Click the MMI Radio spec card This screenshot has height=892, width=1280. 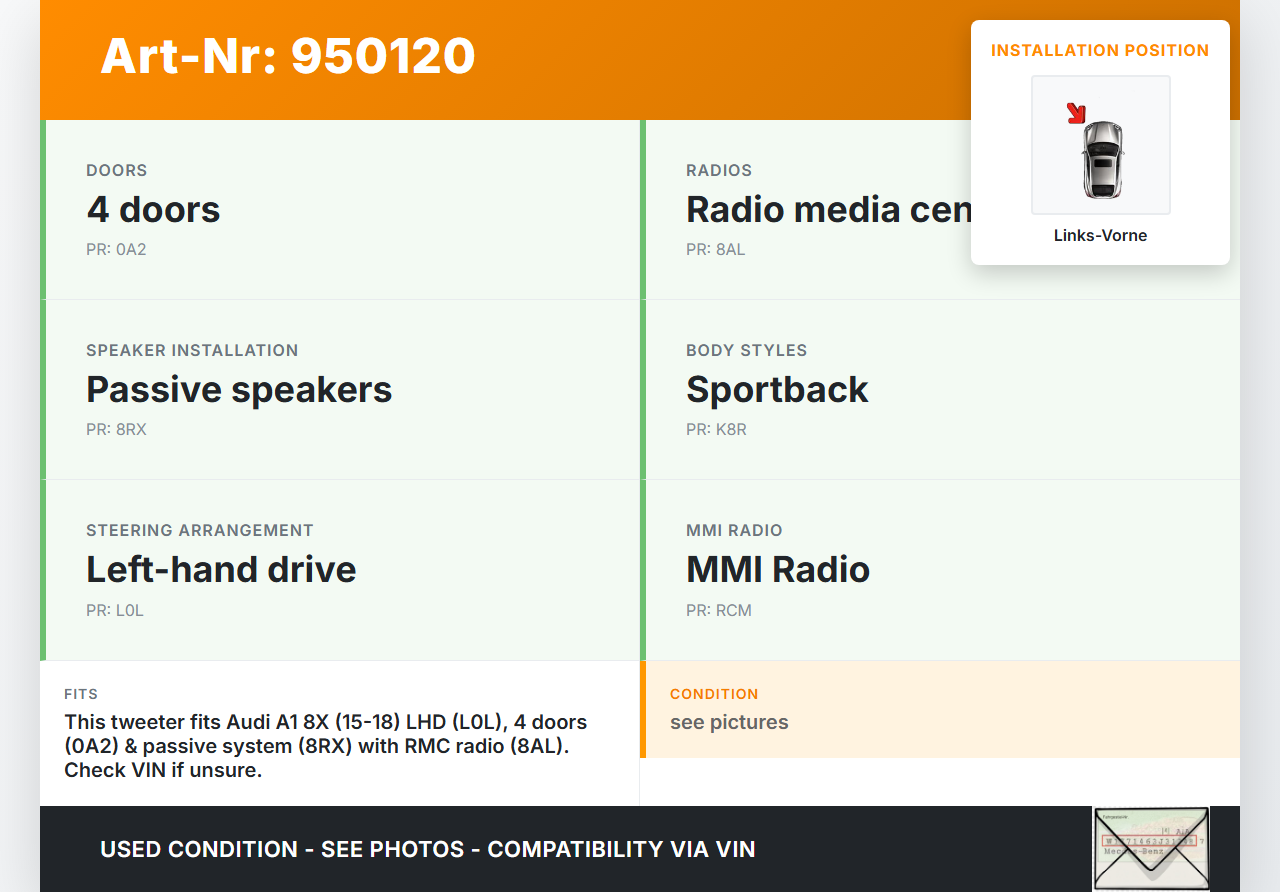tap(940, 570)
